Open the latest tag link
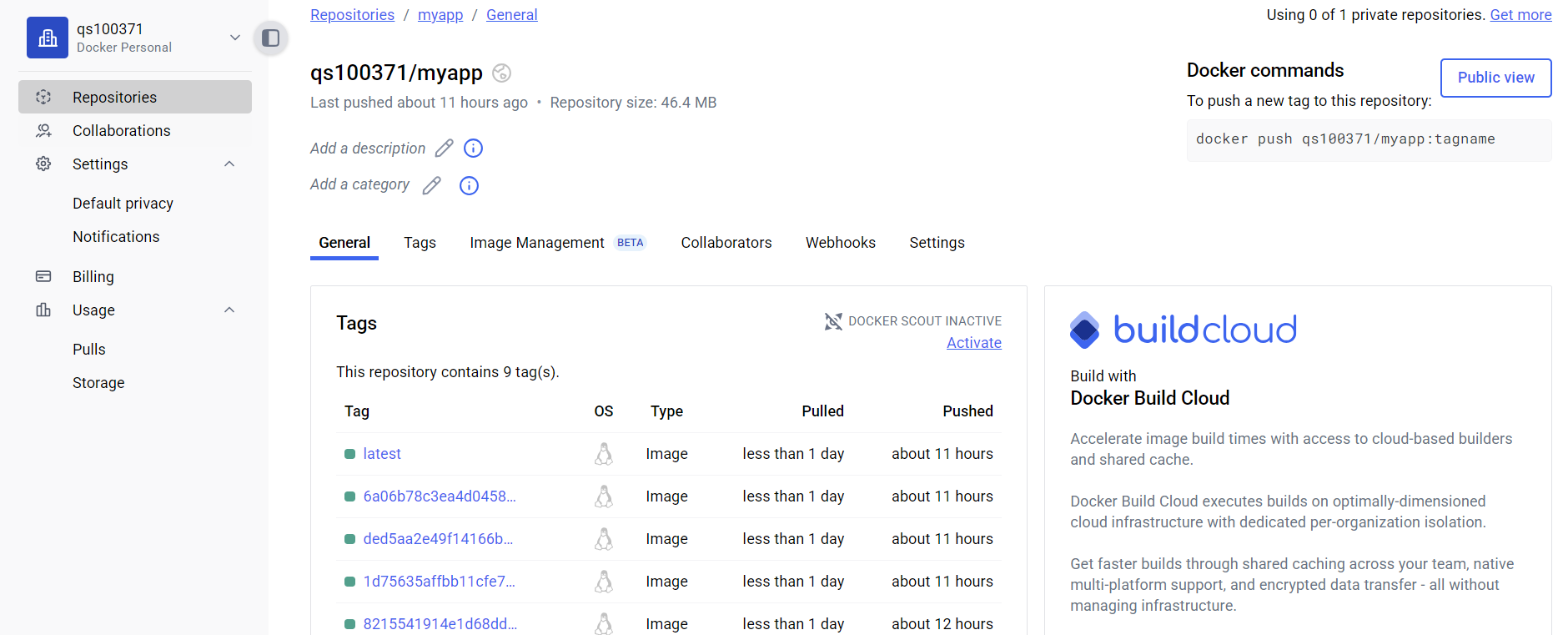Viewport: 1568px width, 635px height. [382, 454]
